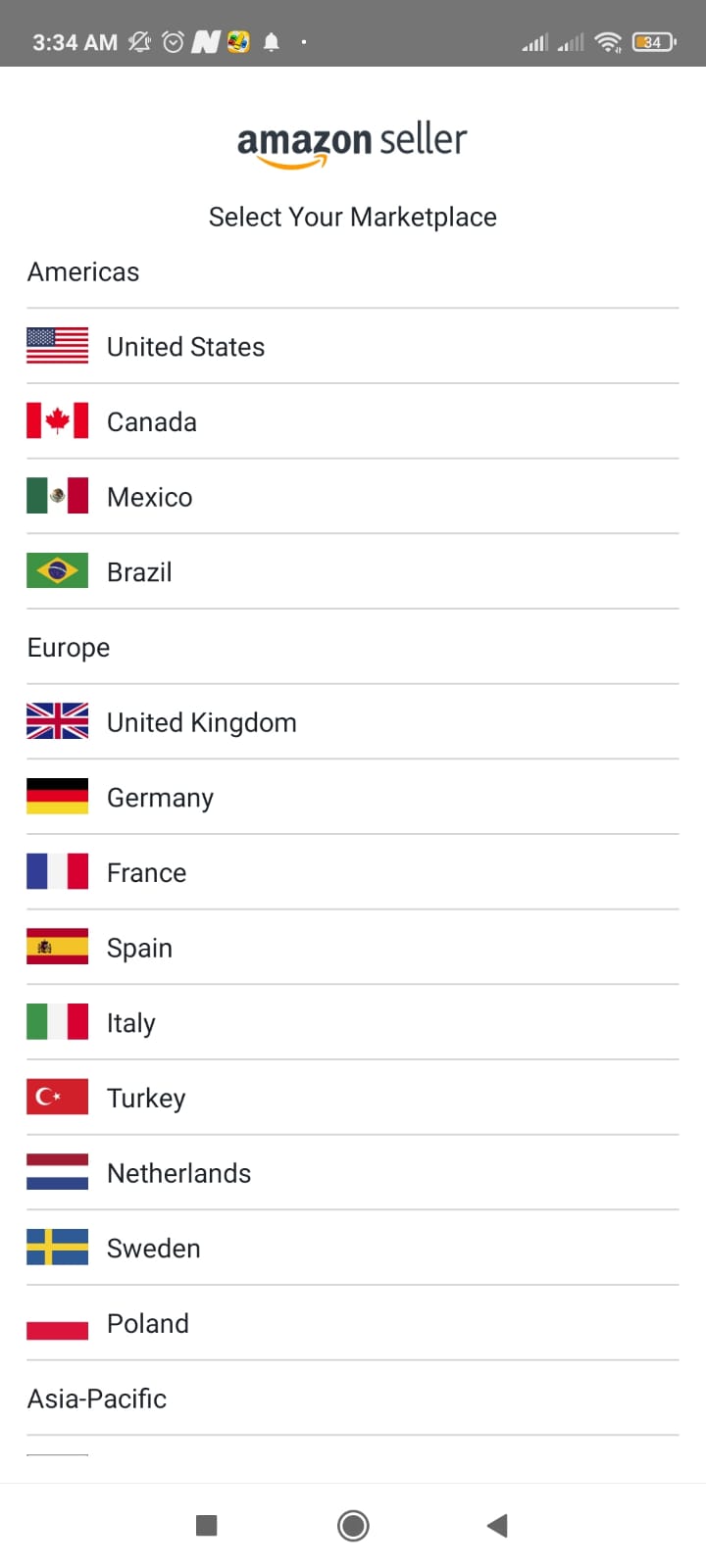Tap the Canada maple leaf flag

tap(57, 421)
